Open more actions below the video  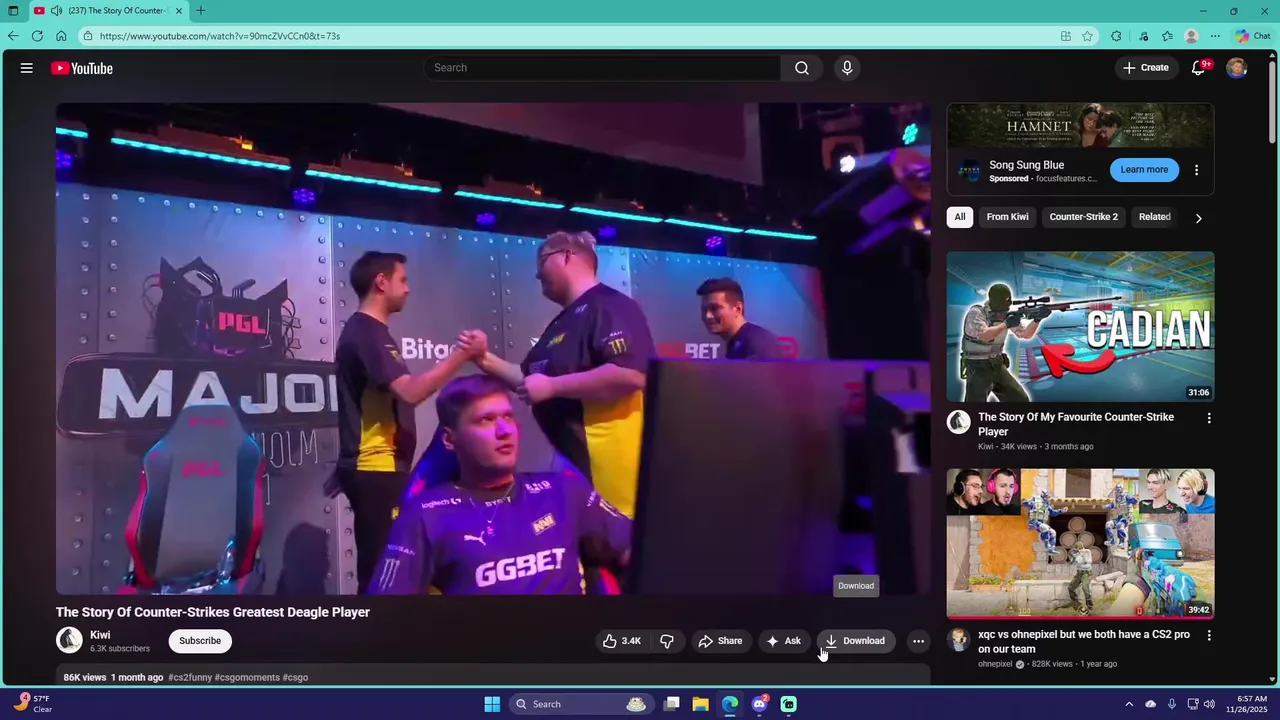pos(918,641)
